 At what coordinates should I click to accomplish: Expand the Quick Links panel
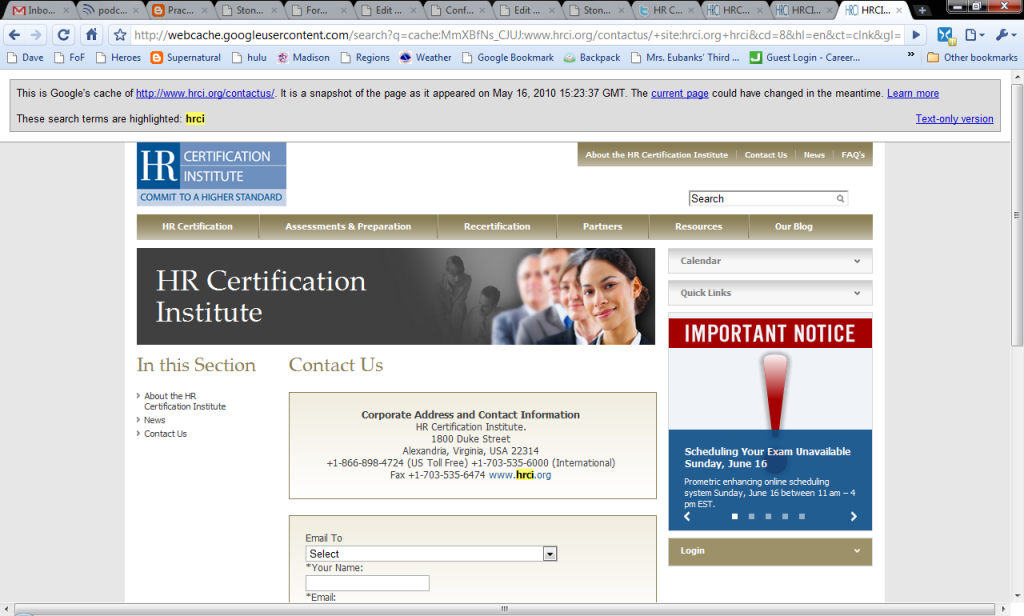(x=770, y=293)
